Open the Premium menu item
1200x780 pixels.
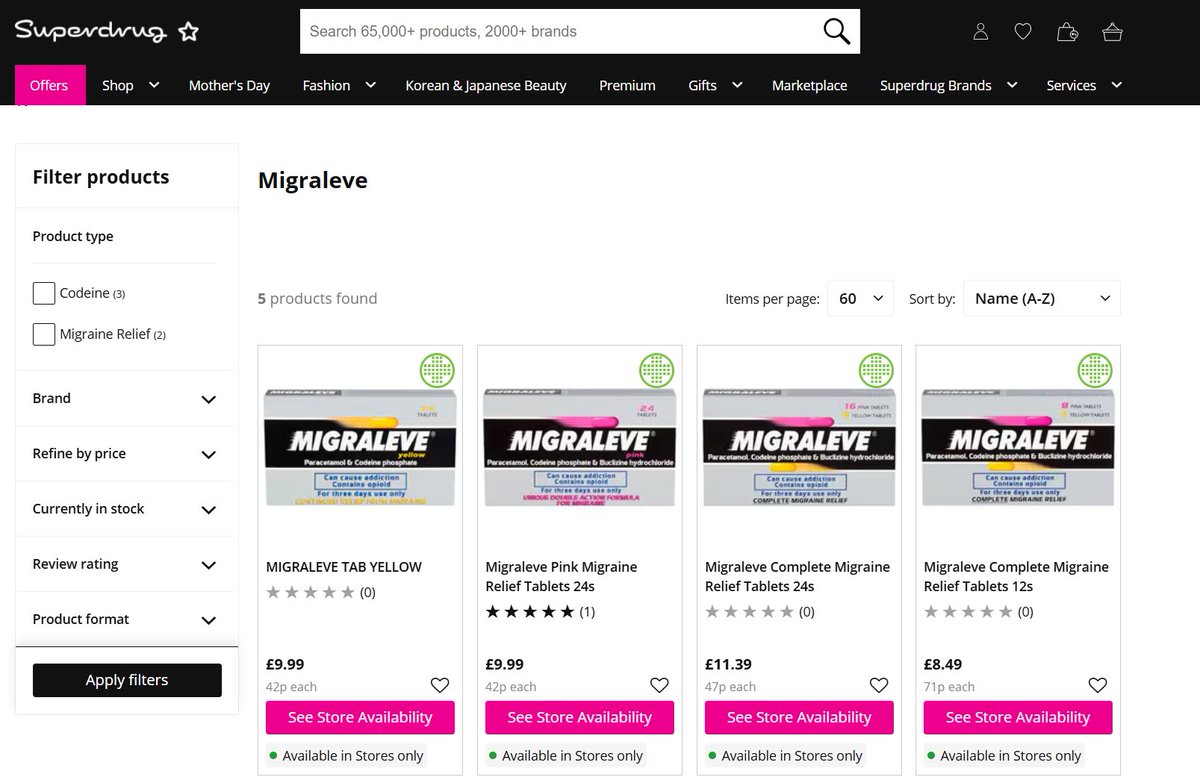pyautogui.click(x=627, y=85)
